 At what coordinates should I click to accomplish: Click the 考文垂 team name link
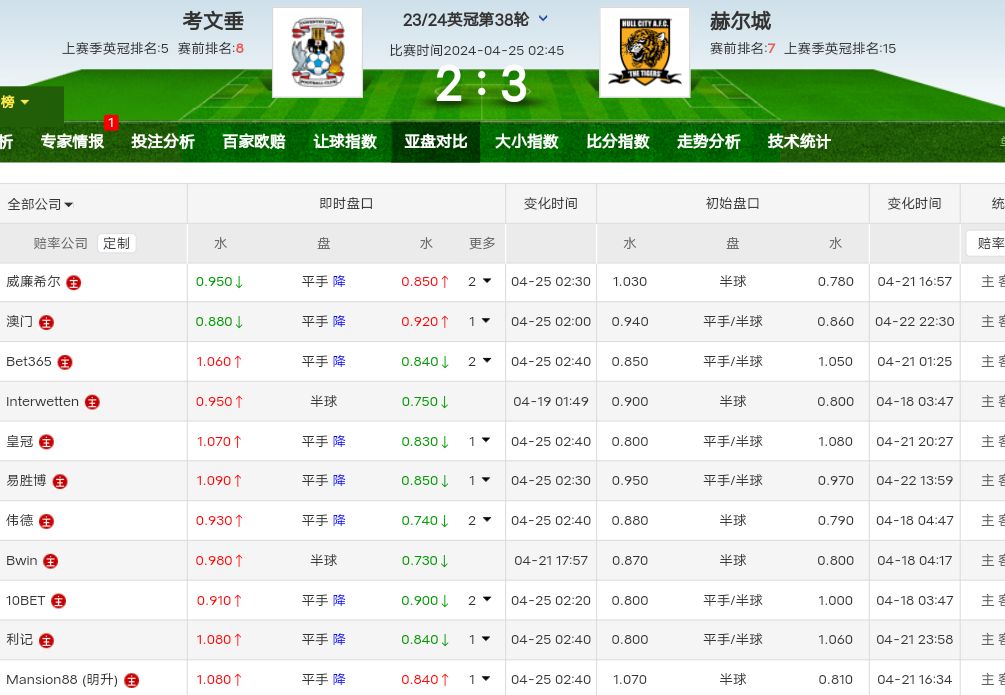tap(213, 21)
